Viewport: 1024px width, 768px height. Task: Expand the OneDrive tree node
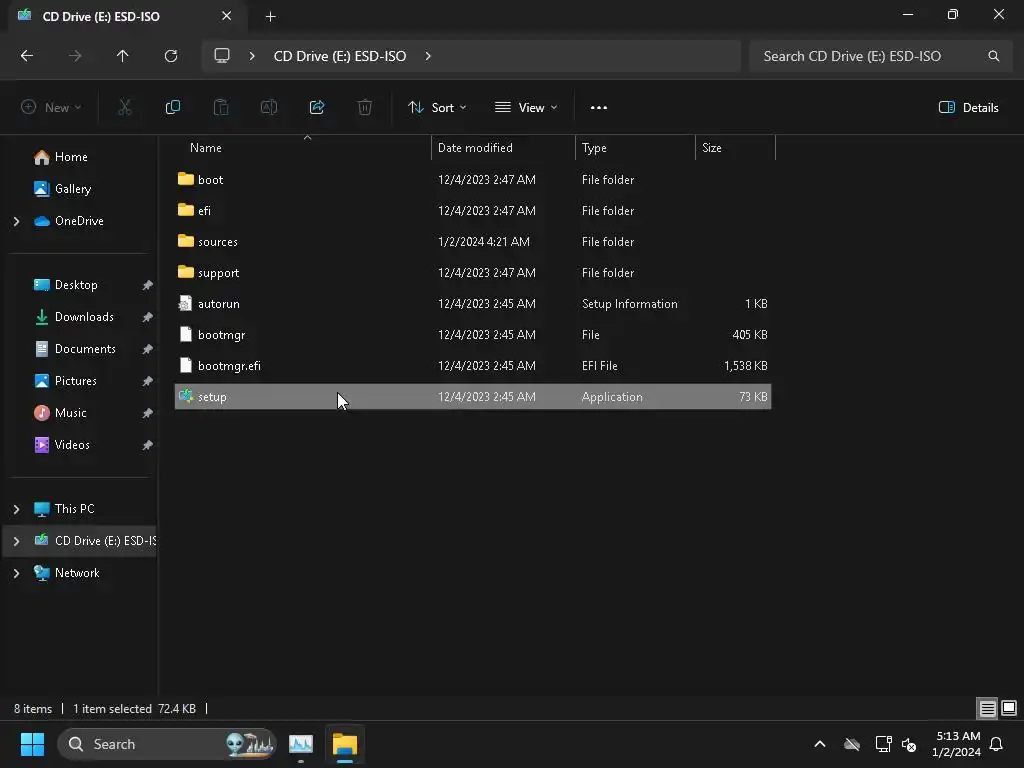click(x=16, y=221)
